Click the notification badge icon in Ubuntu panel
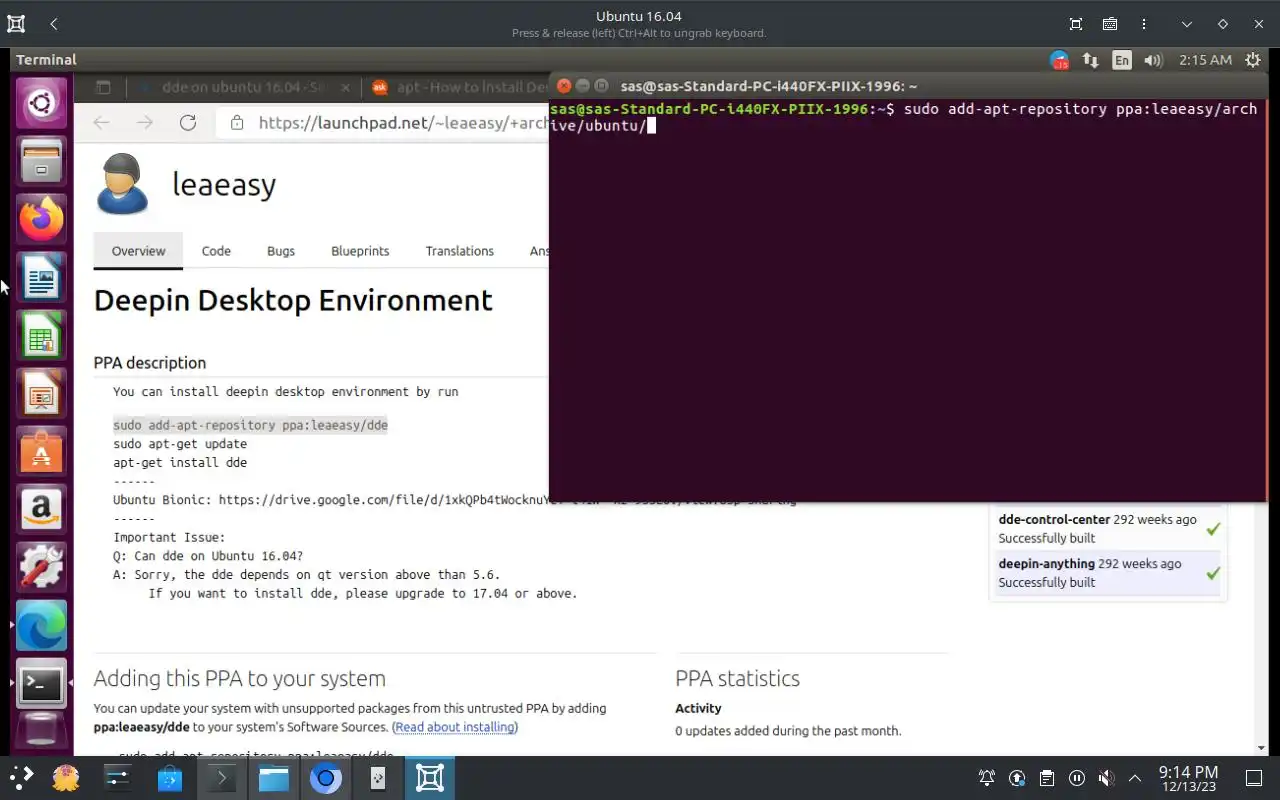The image size is (1280, 800). (x=1060, y=60)
